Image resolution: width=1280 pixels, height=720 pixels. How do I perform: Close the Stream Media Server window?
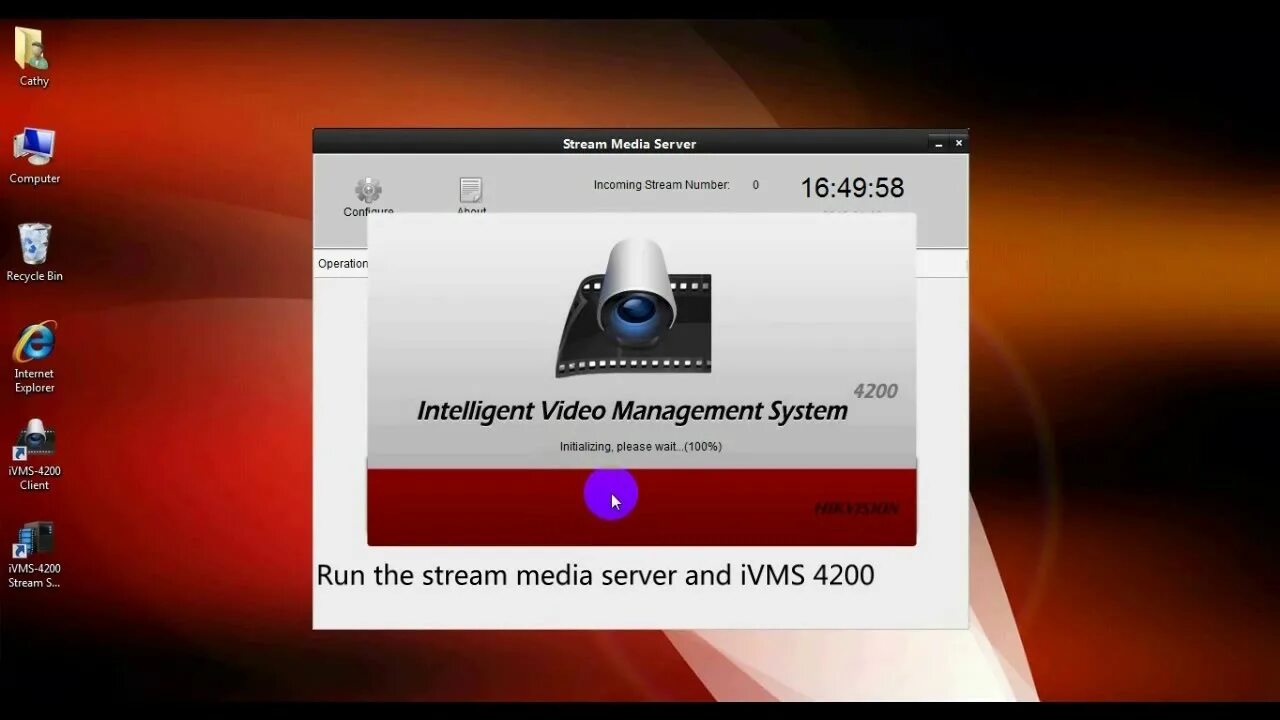coord(958,143)
